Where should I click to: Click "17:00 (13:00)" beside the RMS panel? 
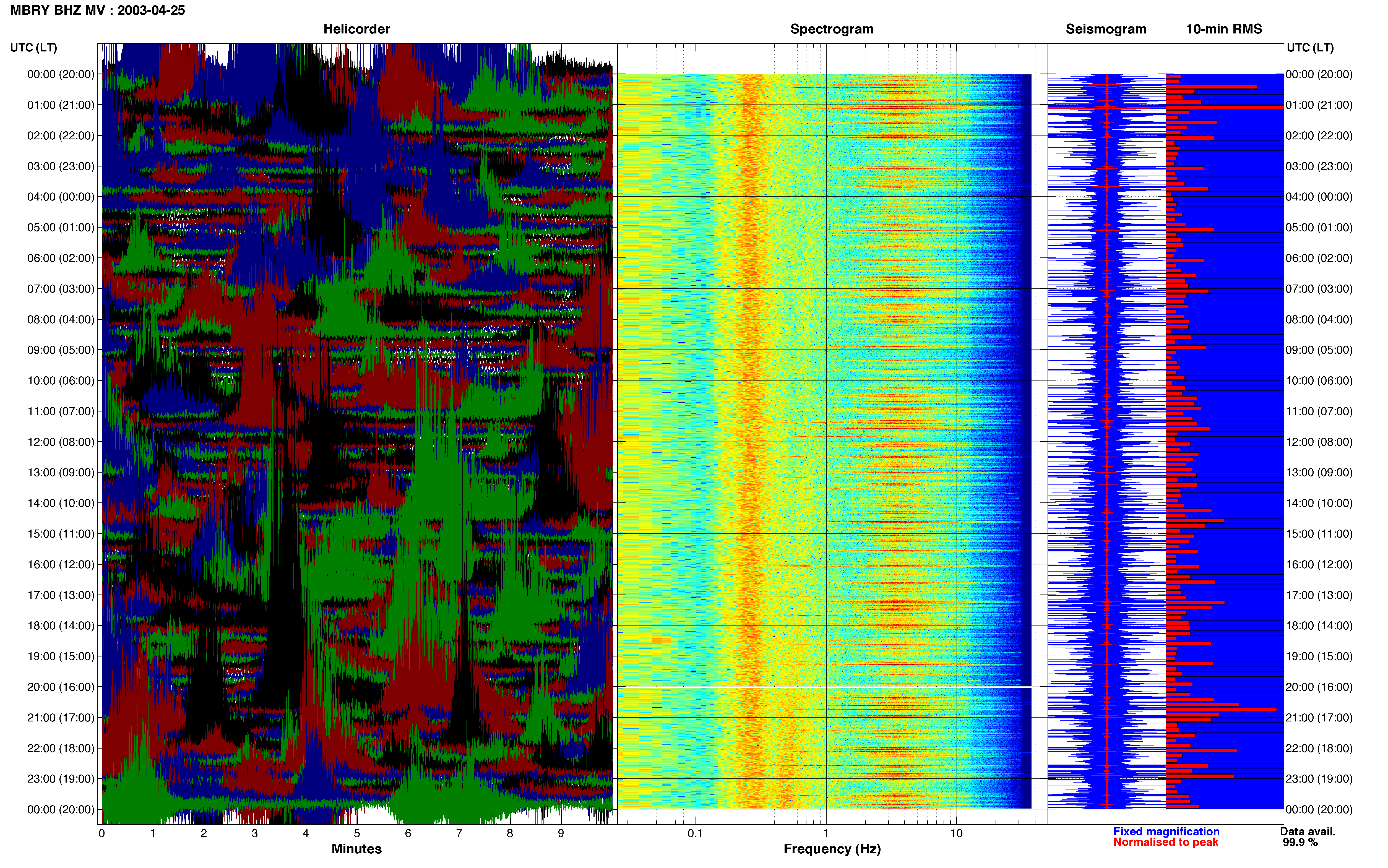[1319, 595]
